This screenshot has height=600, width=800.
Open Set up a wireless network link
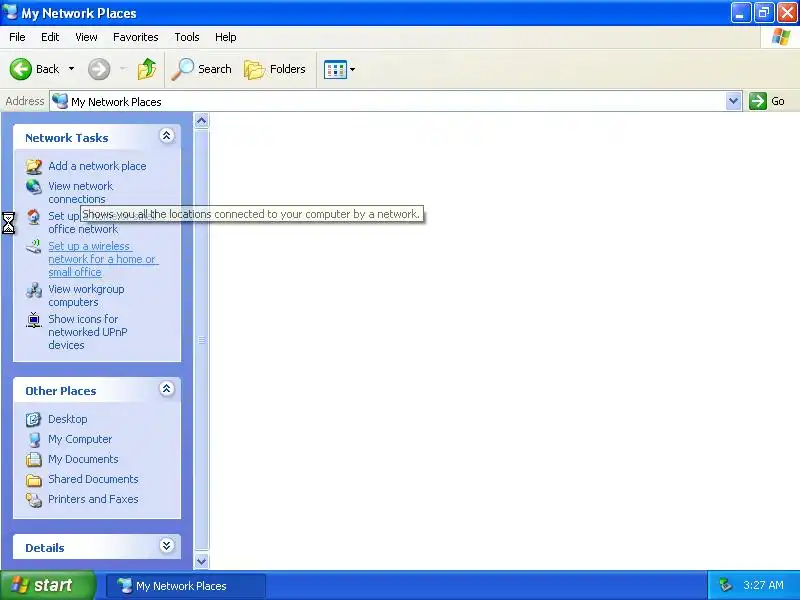pyautogui.click(x=103, y=259)
